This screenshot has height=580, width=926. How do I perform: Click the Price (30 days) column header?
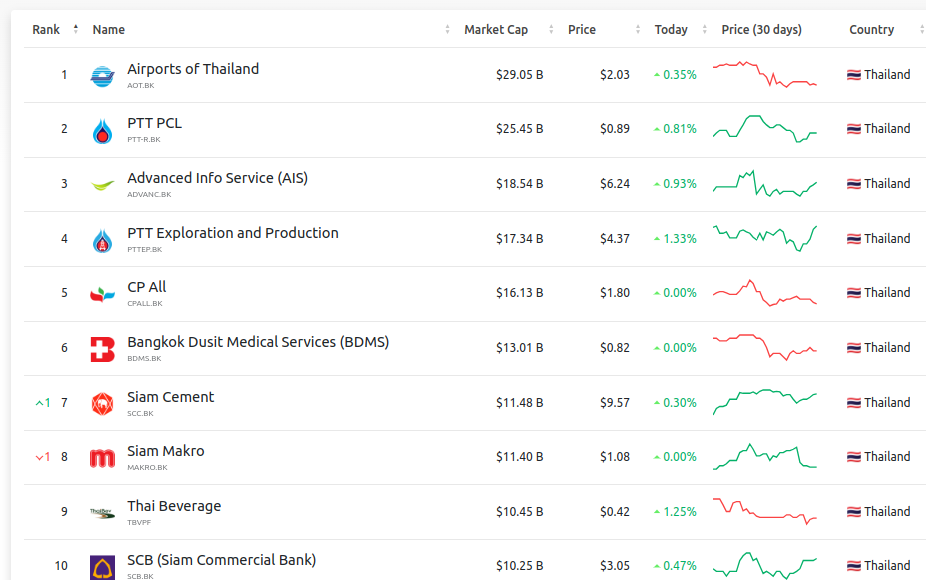click(761, 30)
